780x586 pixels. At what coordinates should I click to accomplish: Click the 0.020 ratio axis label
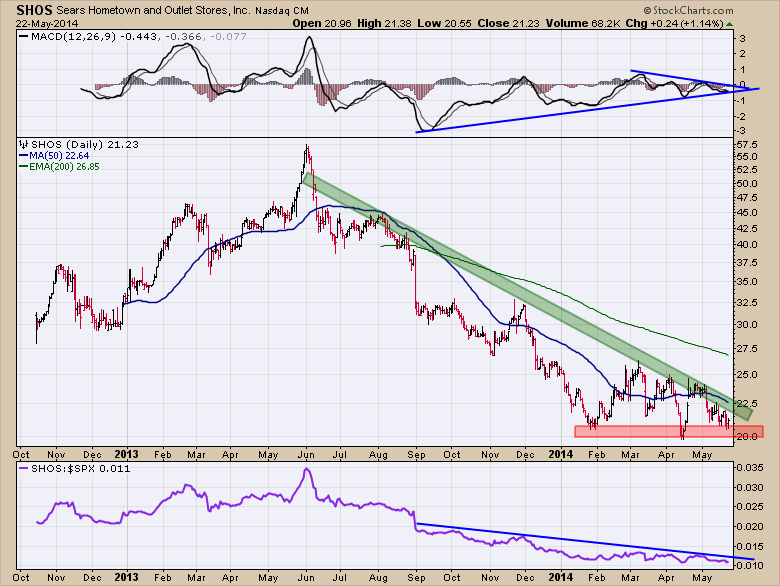tap(749, 526)
